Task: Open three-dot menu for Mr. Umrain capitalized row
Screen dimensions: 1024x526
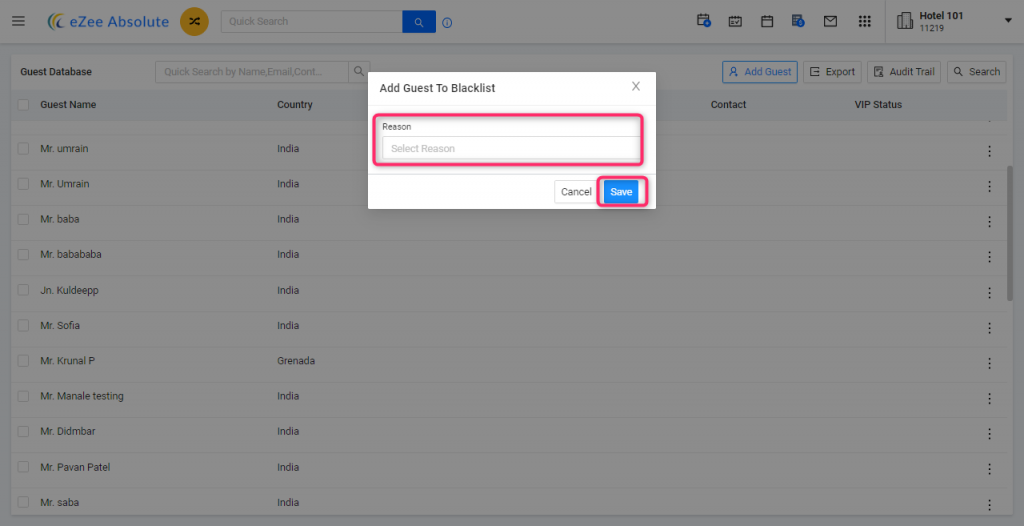Action: click(989, 186)
